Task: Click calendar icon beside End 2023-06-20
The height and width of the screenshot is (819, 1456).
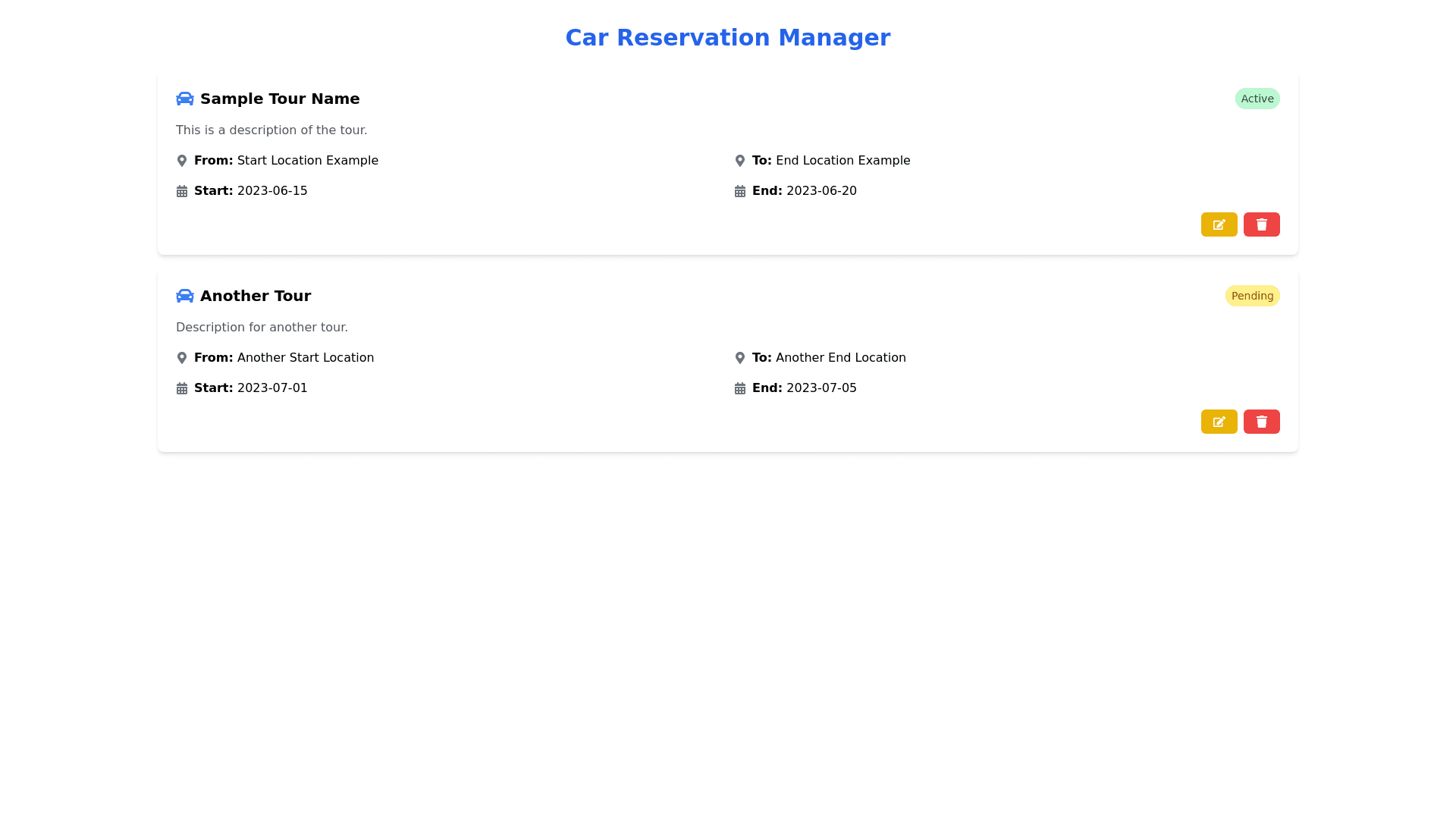Action: (x=740, y=191)
